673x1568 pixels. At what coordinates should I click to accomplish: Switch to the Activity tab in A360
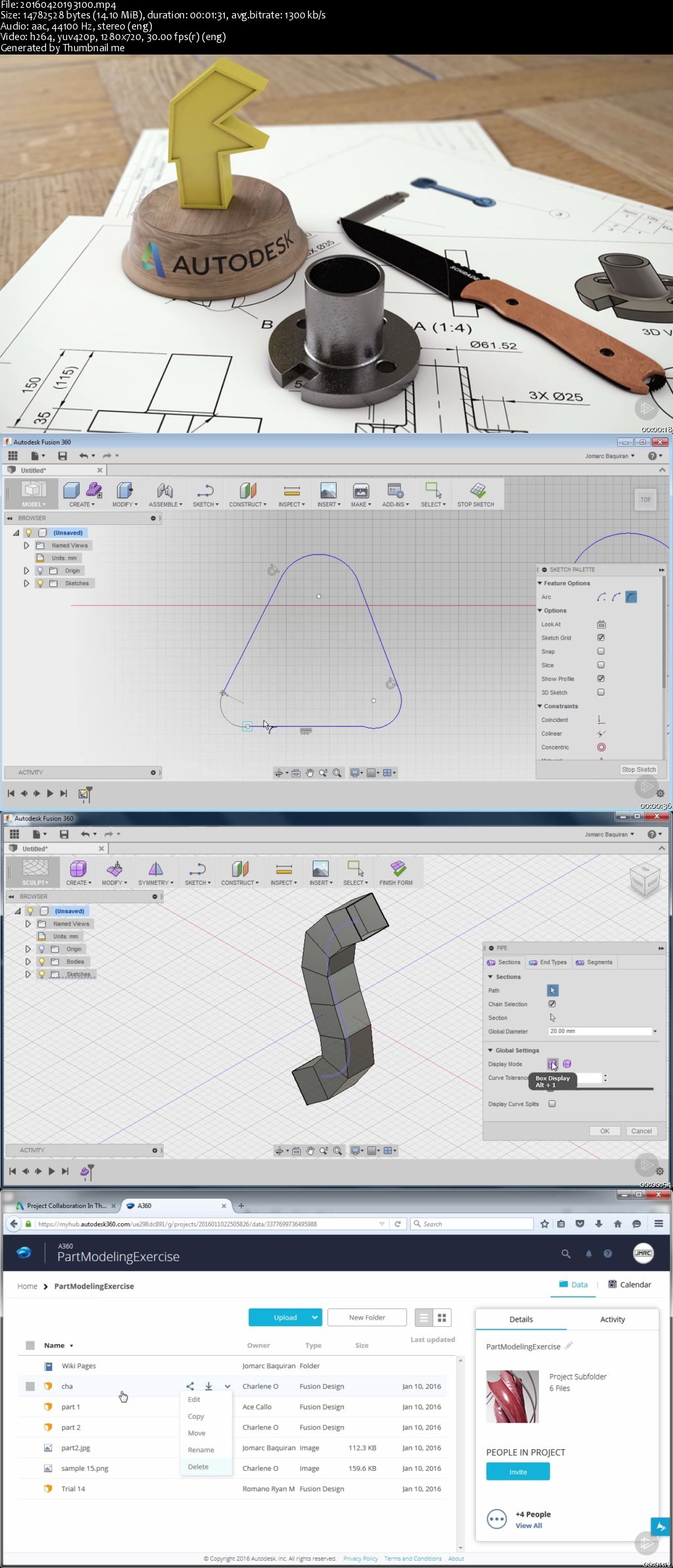pos(613,1319)
